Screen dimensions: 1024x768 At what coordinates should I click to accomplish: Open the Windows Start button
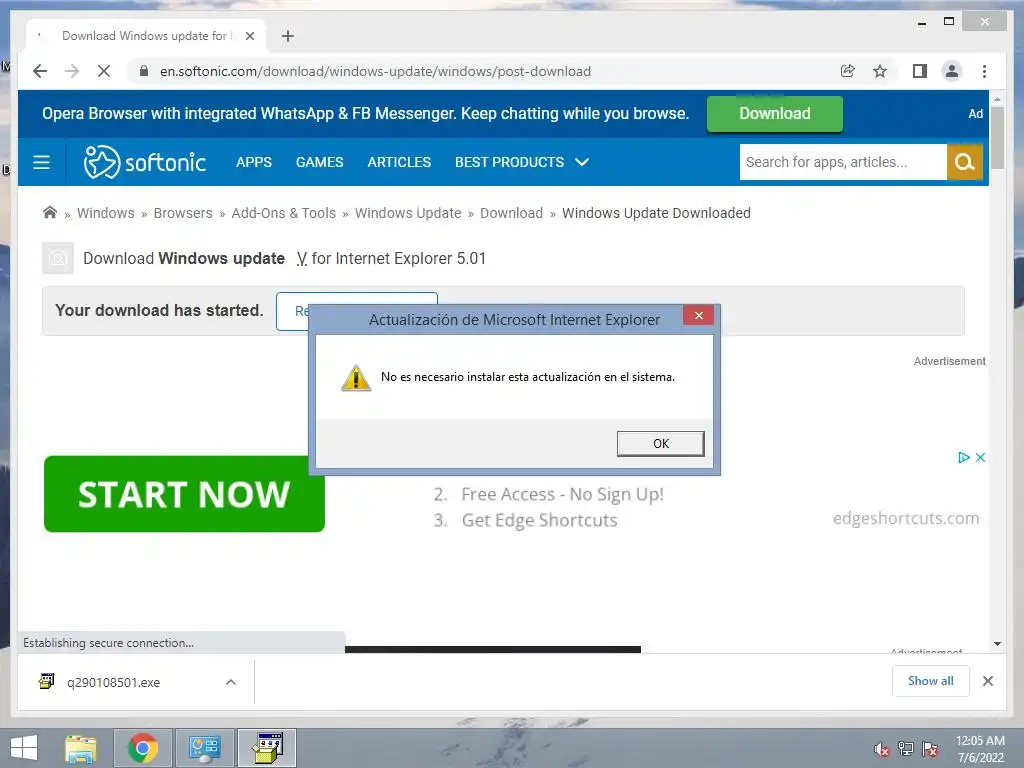(24, 748)
